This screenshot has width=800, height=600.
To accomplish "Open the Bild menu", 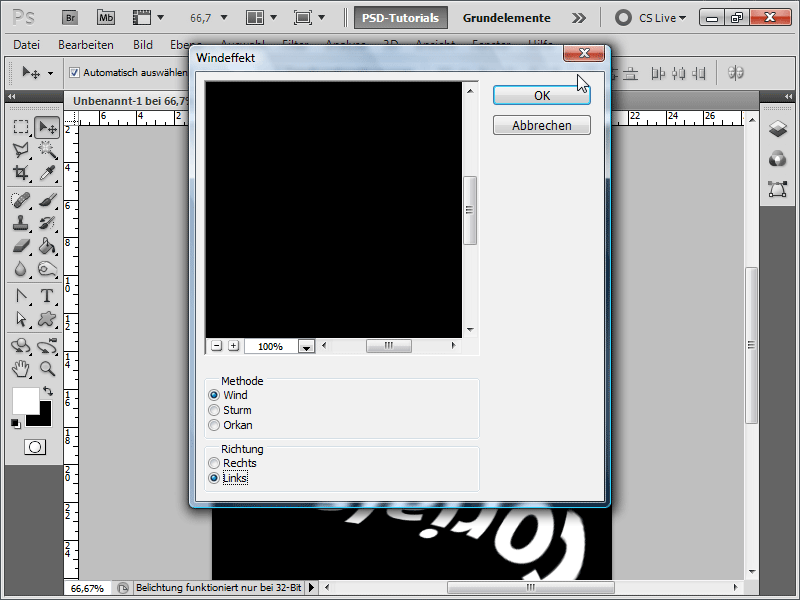I will click(143, 45).
